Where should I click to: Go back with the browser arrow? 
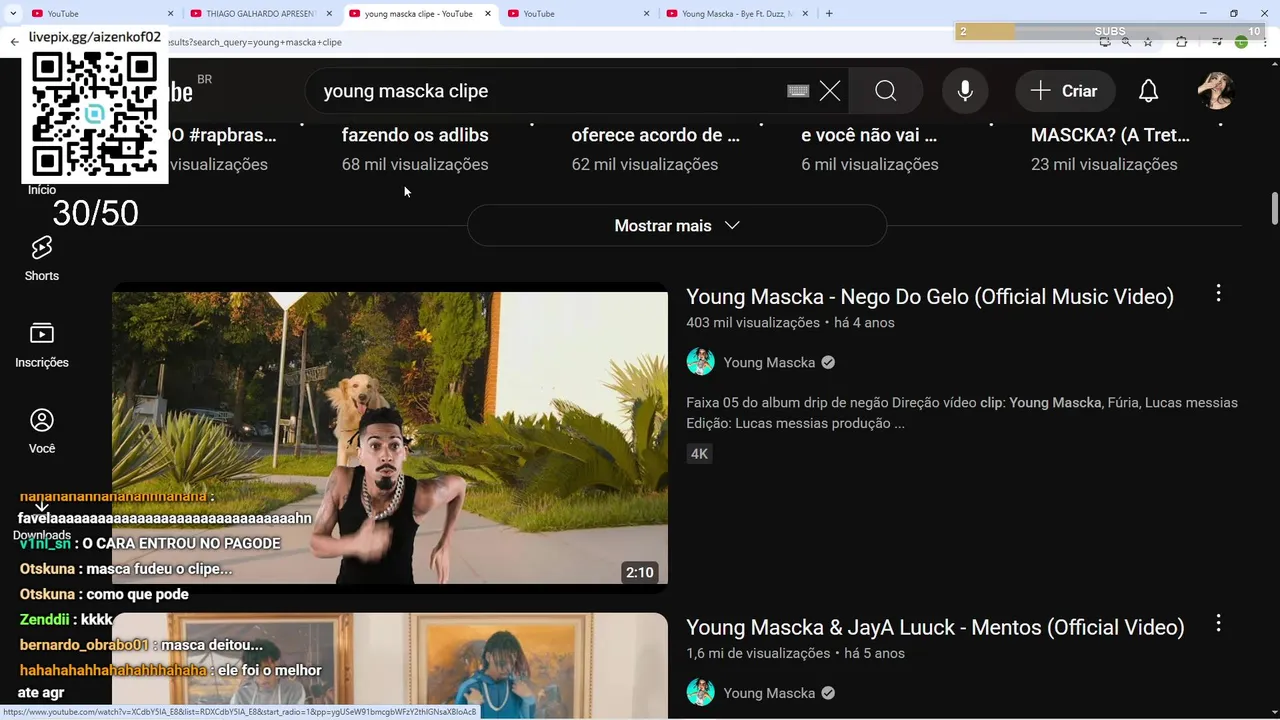click(x=14, y=42)
